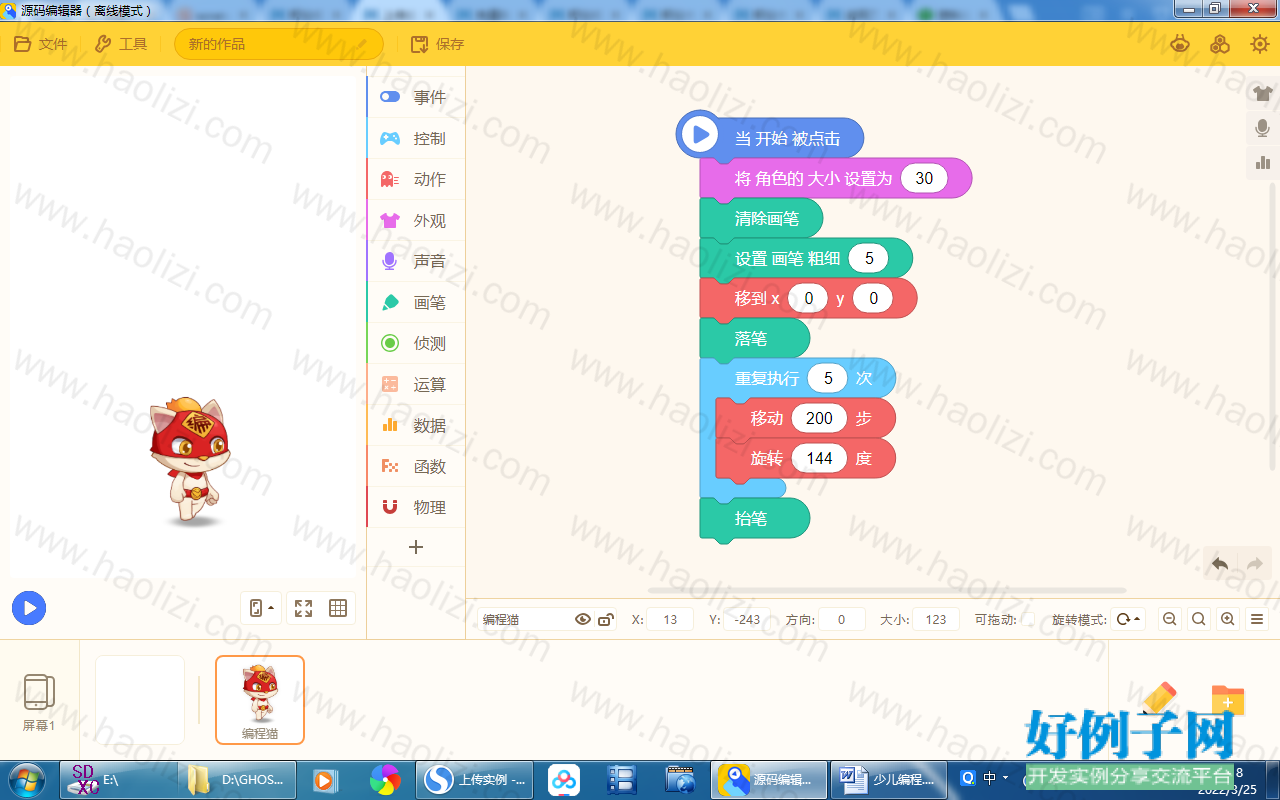Open the three-circles community icon
Image resolution: width=1280 pixels, height=800 pixels.
coord(1220,44)
